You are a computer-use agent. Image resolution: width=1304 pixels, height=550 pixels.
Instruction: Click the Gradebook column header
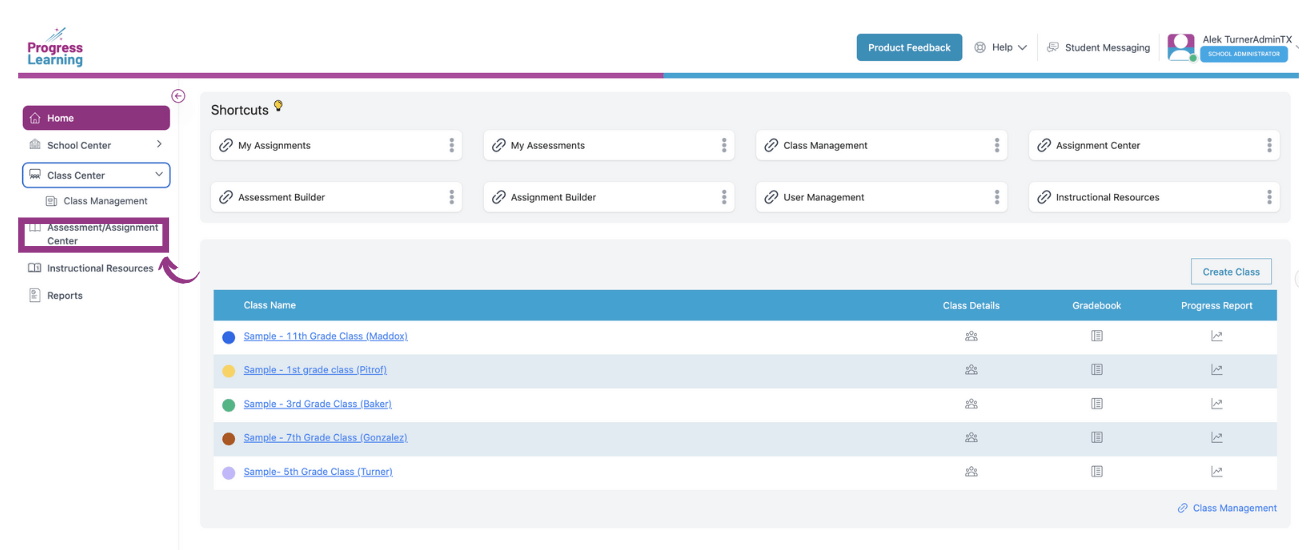pyautogui.click(x=1096, y=305)
